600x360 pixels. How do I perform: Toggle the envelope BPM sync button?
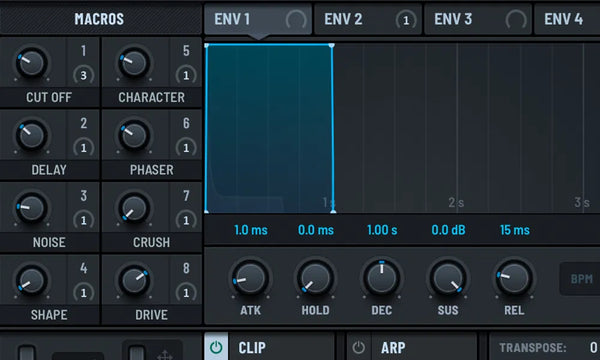point(580,279)
